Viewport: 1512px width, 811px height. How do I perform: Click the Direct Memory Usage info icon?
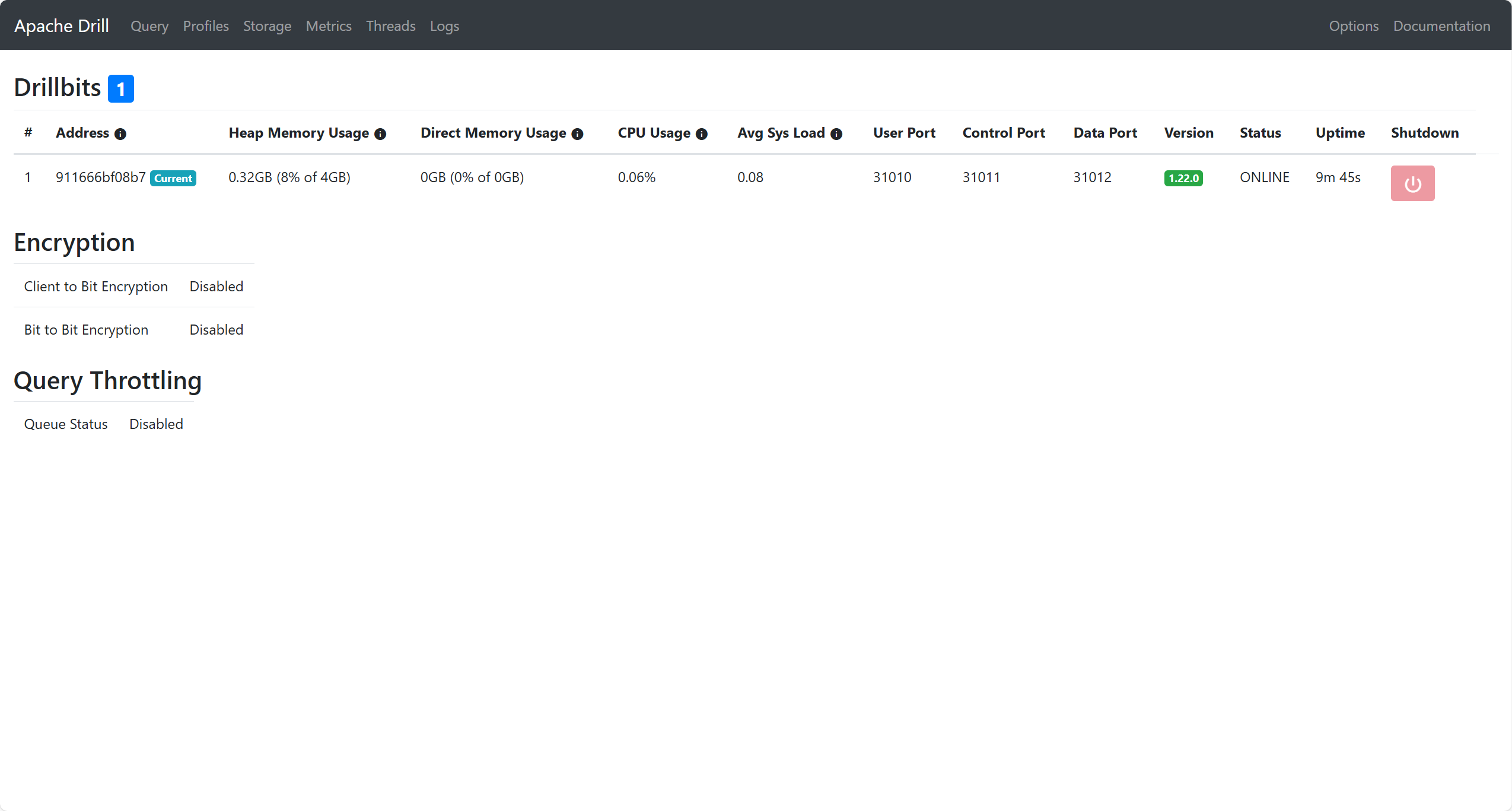click(577, 134)
